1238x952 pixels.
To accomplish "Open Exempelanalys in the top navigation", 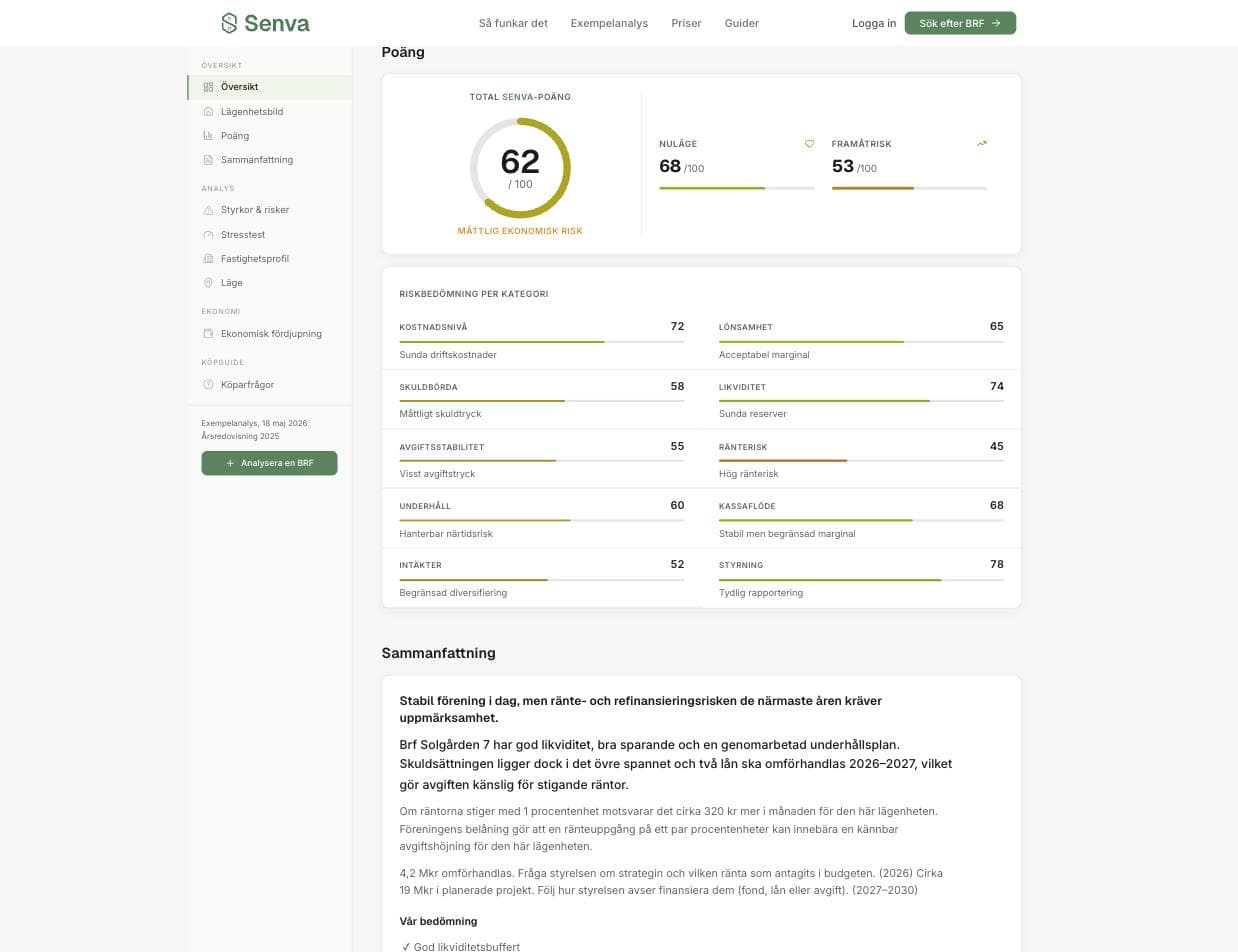I will tap(609, 23).
